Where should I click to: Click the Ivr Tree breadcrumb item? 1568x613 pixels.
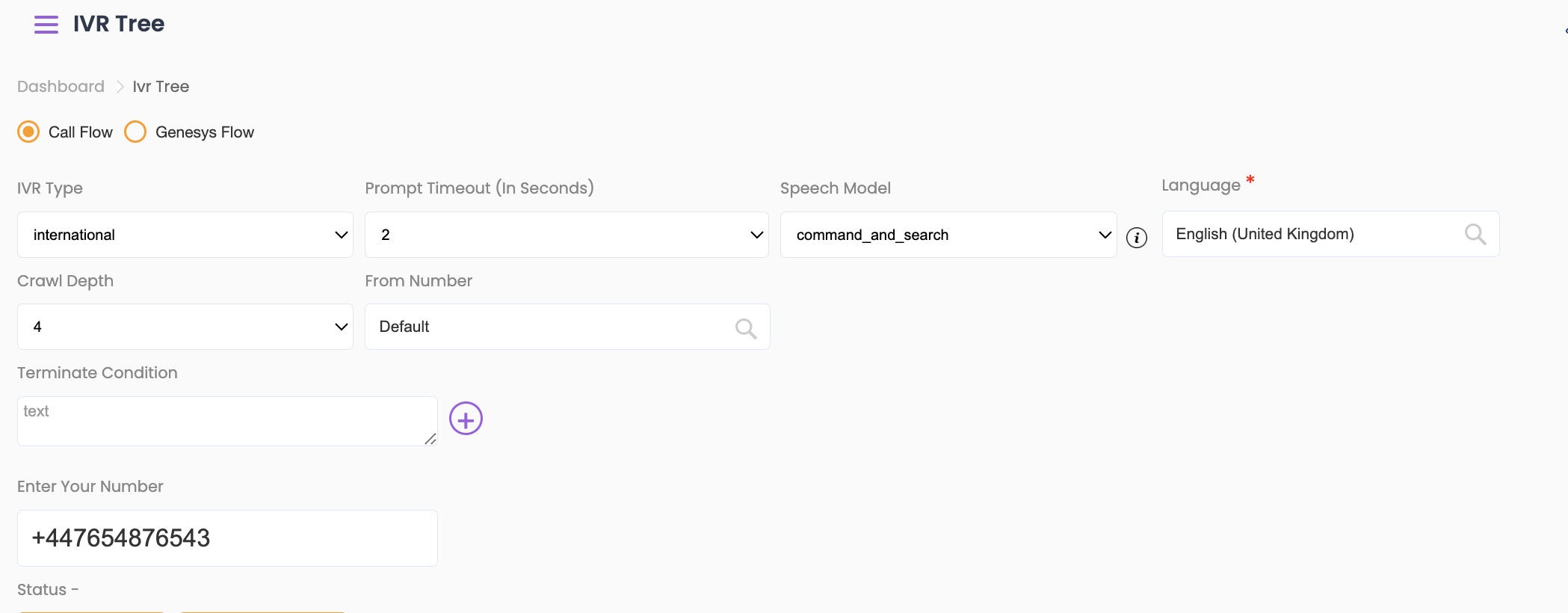pos(161,87)
